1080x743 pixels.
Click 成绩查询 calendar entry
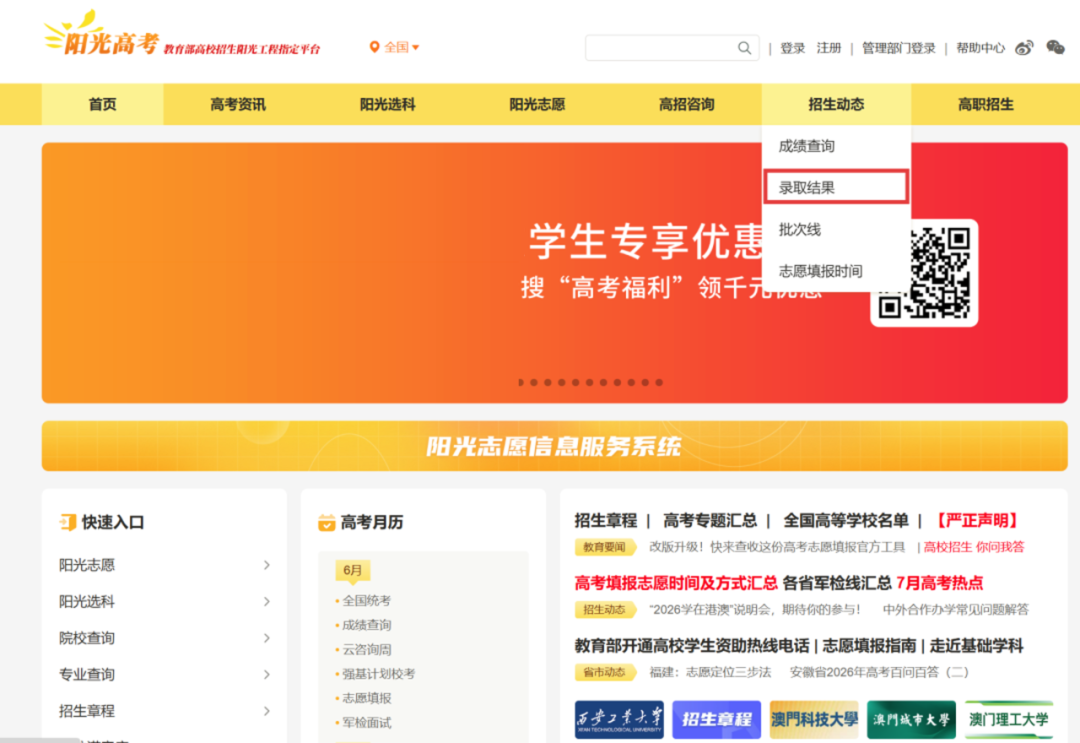(x=366, y=625)
